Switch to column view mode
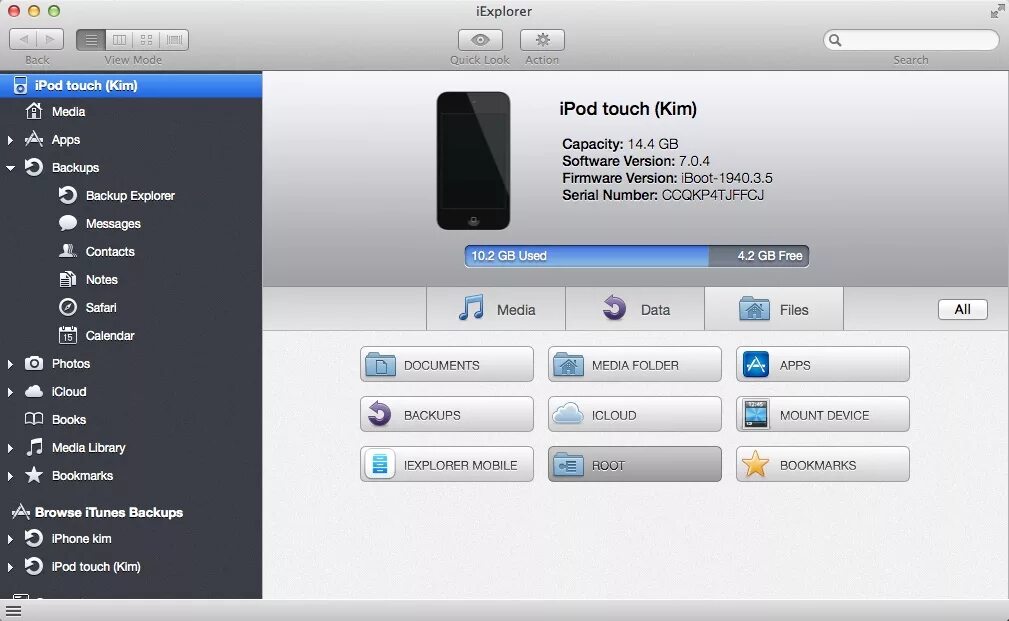Viewport: 1009px width, 621px height. pos(119,40)
